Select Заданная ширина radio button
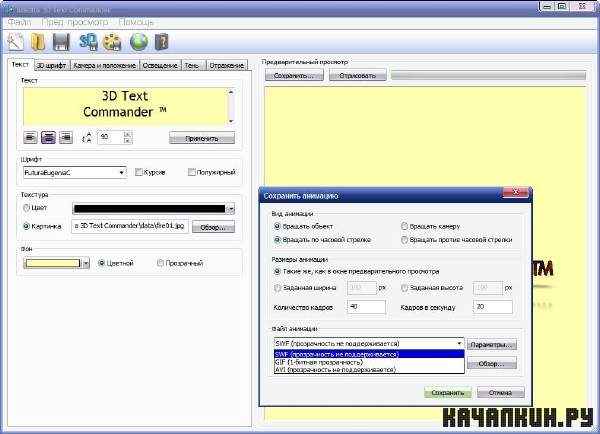Viewport: 600px width, 434px height. click(277, 288)
